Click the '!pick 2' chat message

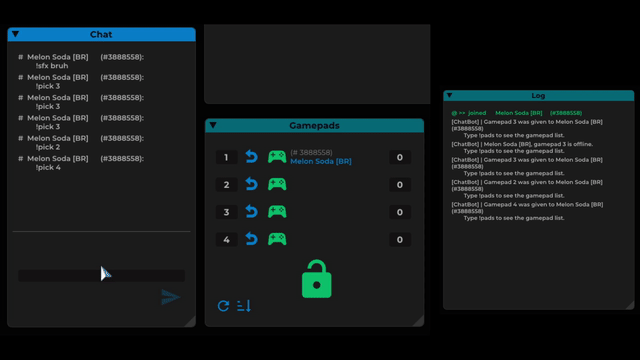coord(48,147)
